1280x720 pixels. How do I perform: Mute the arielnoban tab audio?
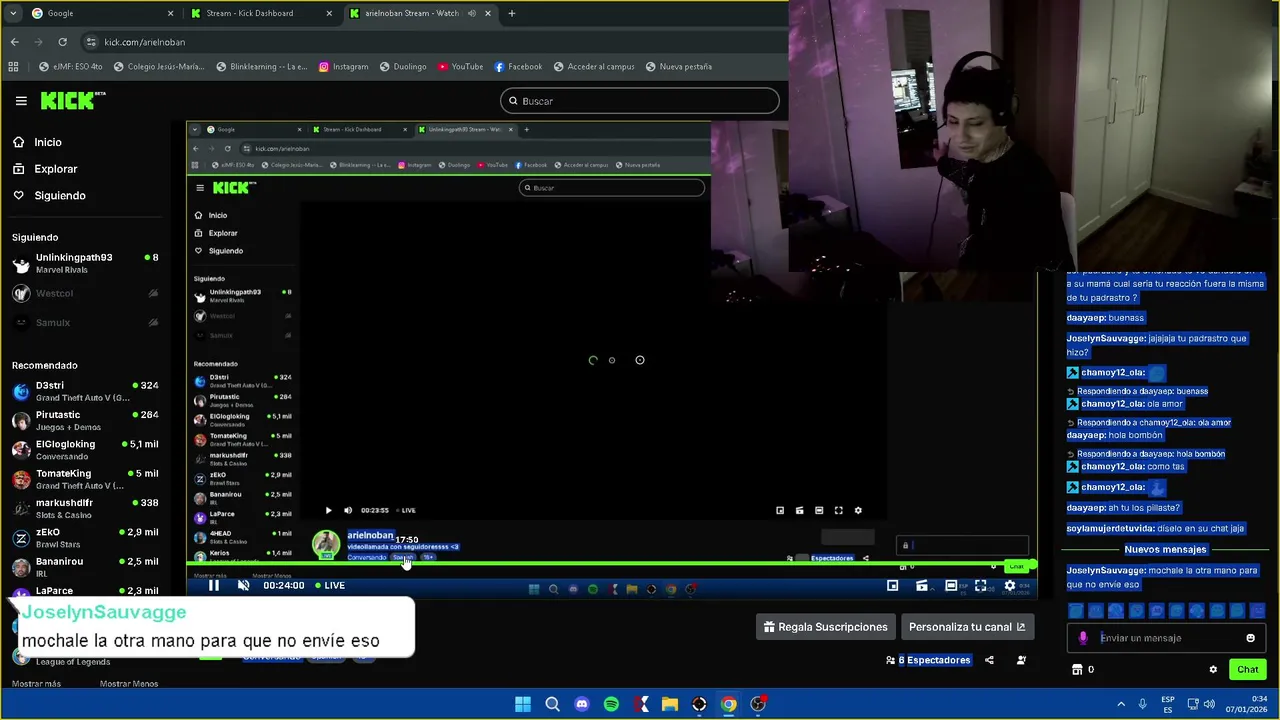pos(471,13)
